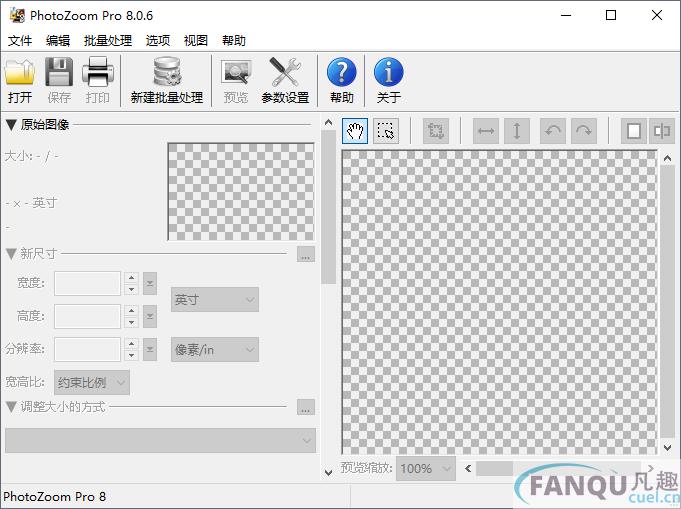
Task: Click the crop tool icon
Action: click(436, 131)
